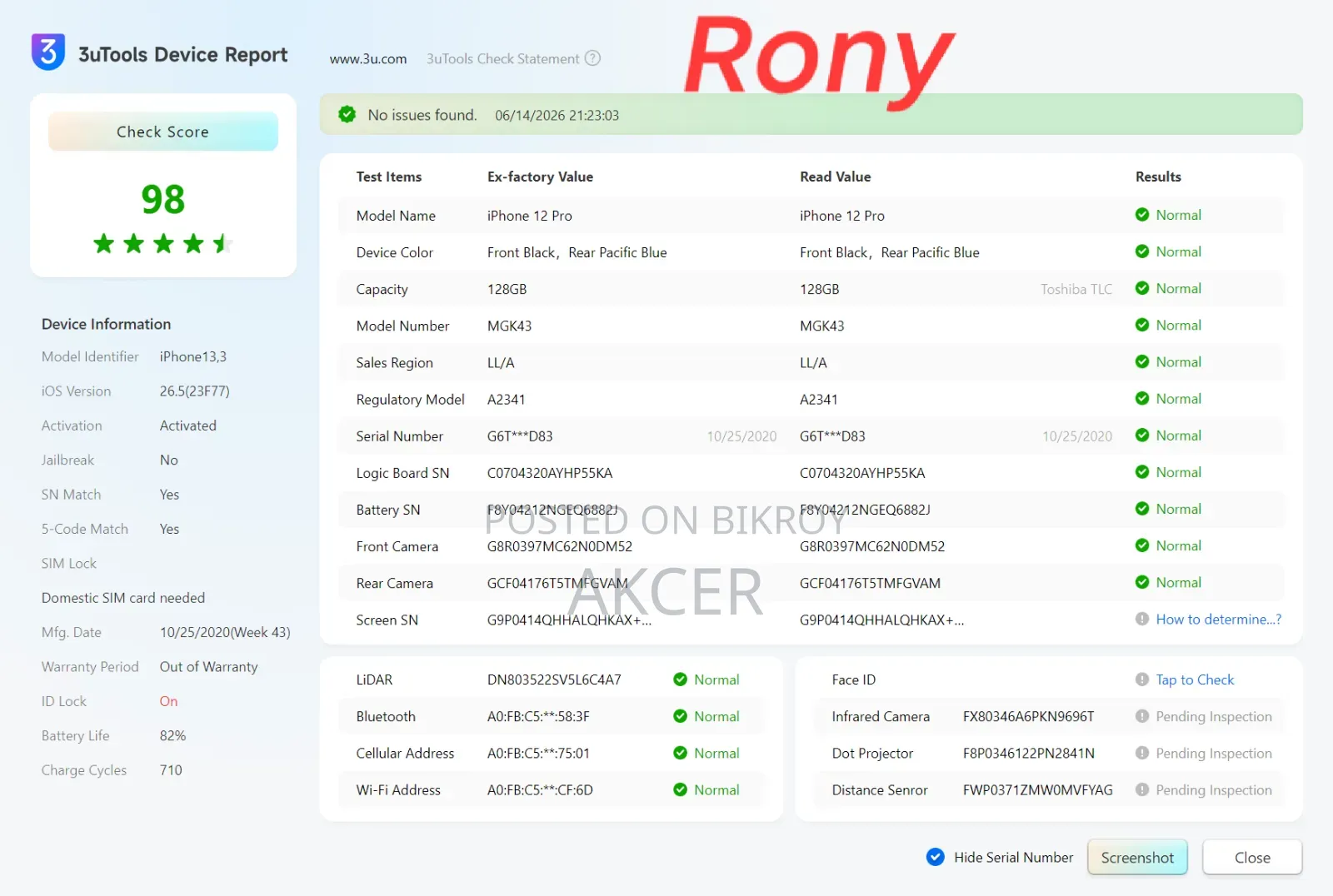1333x896 pixels.
Task: Click the read value Model Number MGK43
Action: [x=822, y=326]
